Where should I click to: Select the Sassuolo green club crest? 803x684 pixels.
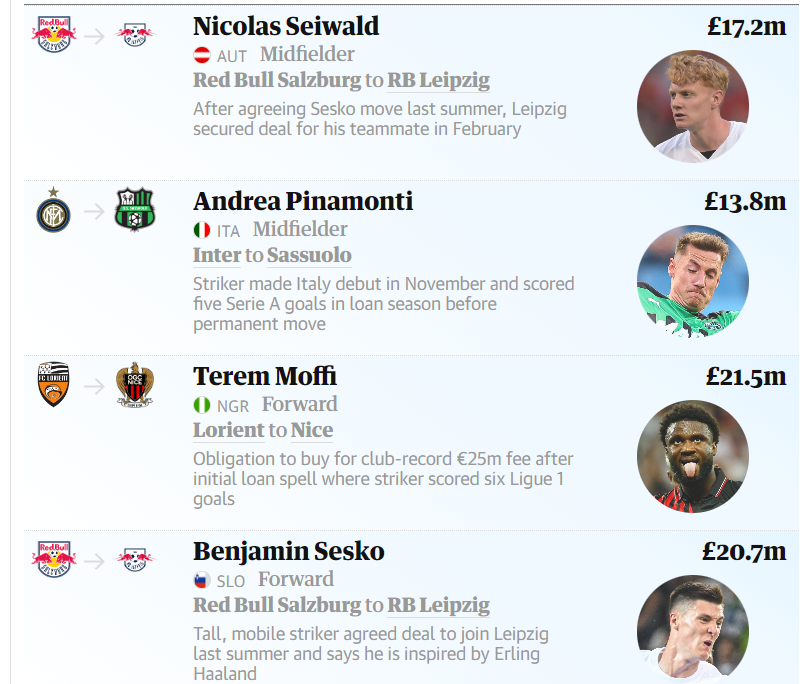tap(135, 209)
